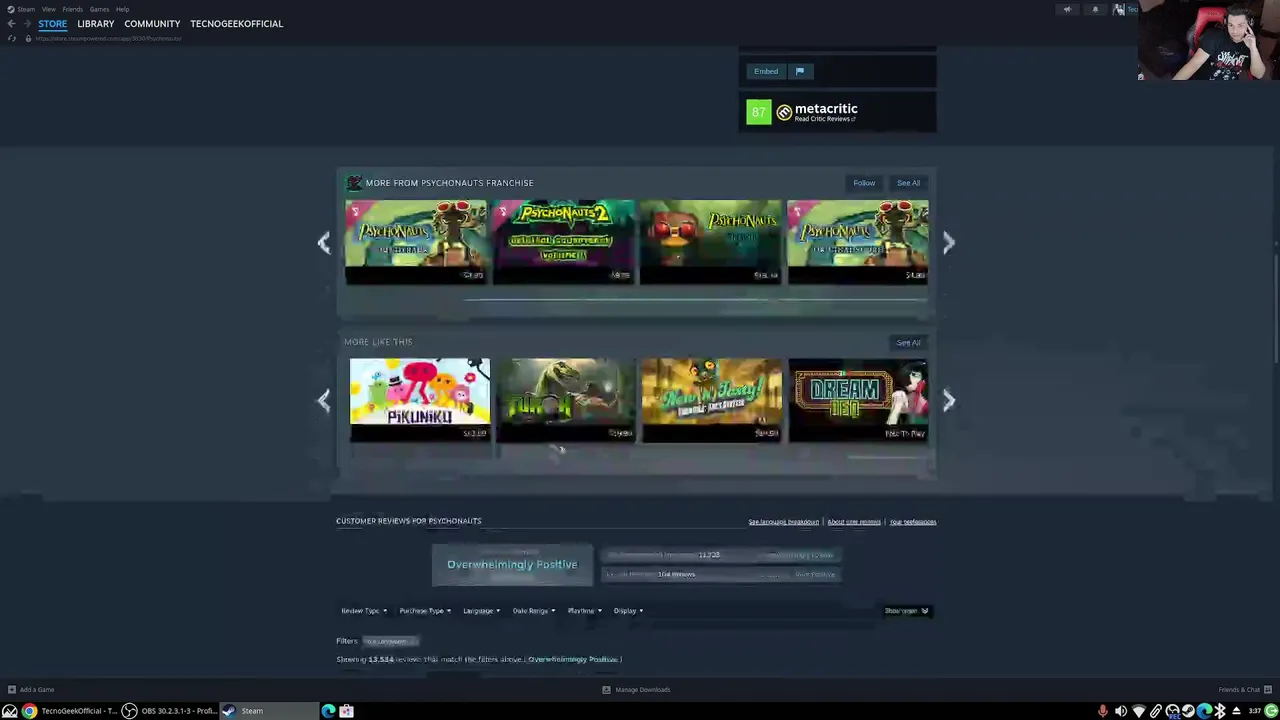This screenshot has height=720, width=1280.
Task: Click See All in the More Like This section
Action: 908,343
